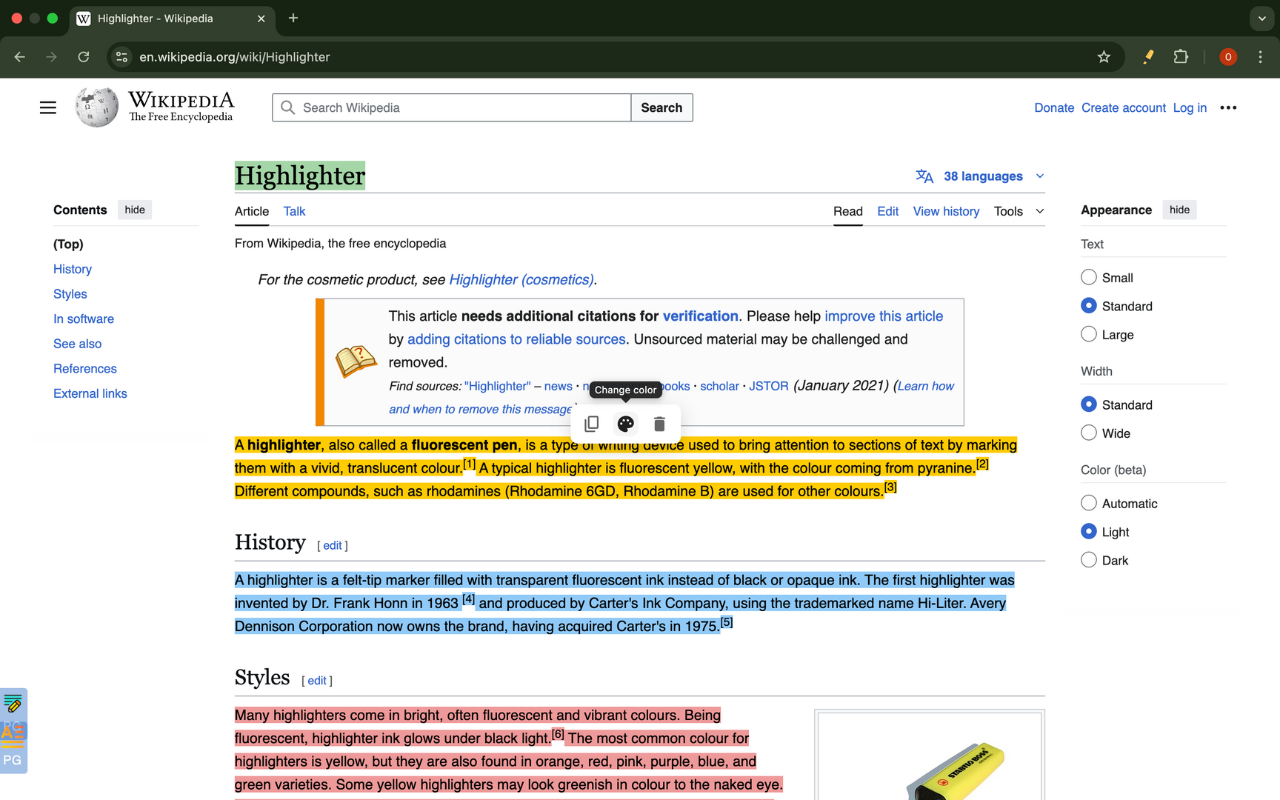The width and height of the screenshot is (1280, 800).
Task: Click the Create account link
Action: click(1123, 108)
